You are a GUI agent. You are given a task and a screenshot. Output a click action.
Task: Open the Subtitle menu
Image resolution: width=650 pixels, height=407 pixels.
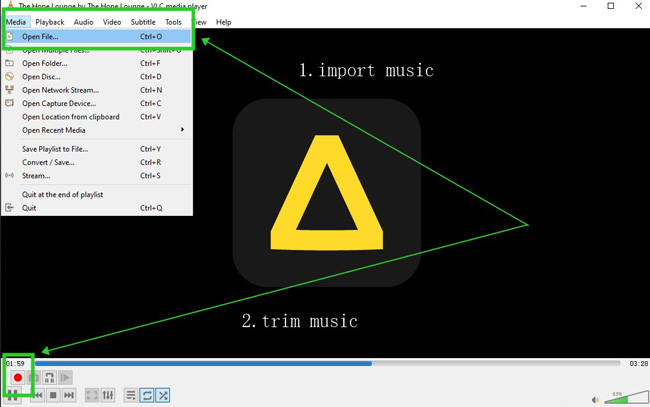click(143, 22)
